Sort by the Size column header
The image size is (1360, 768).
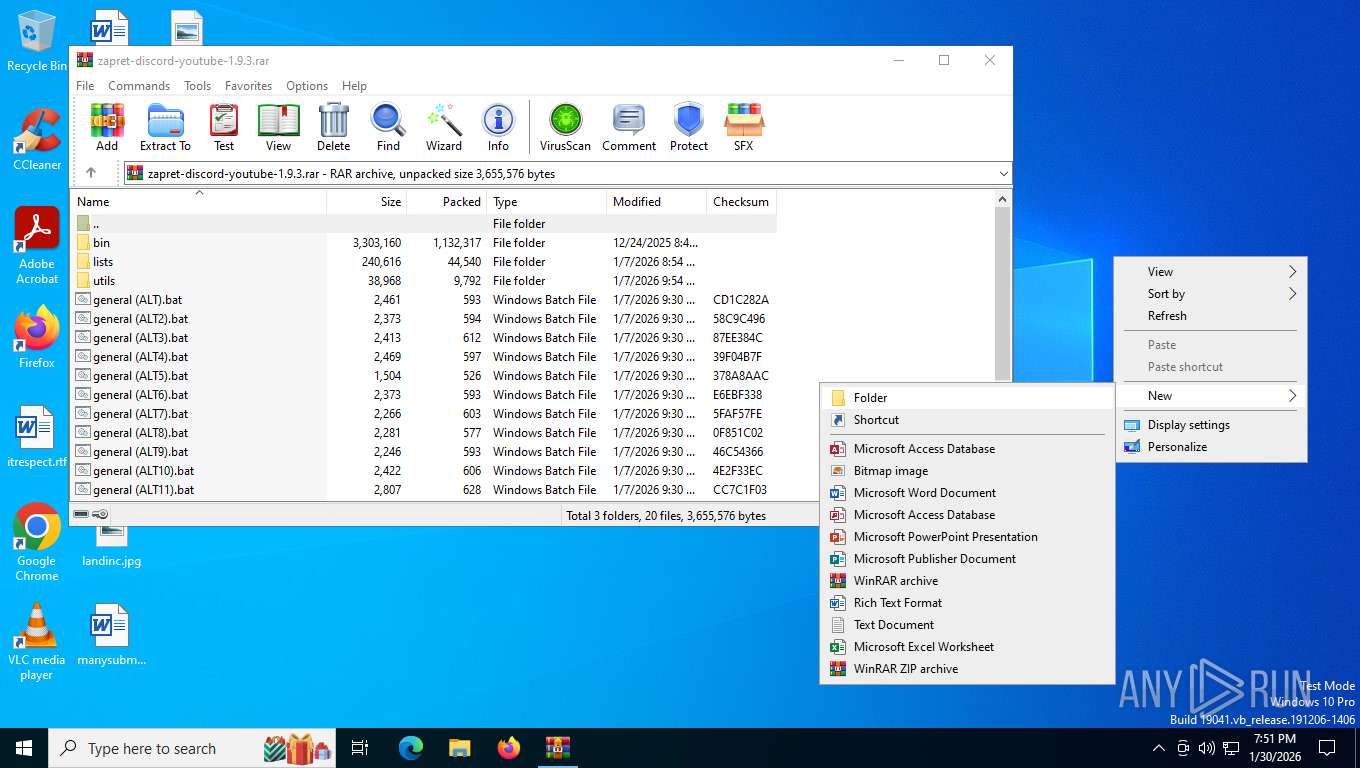[367, 201]
